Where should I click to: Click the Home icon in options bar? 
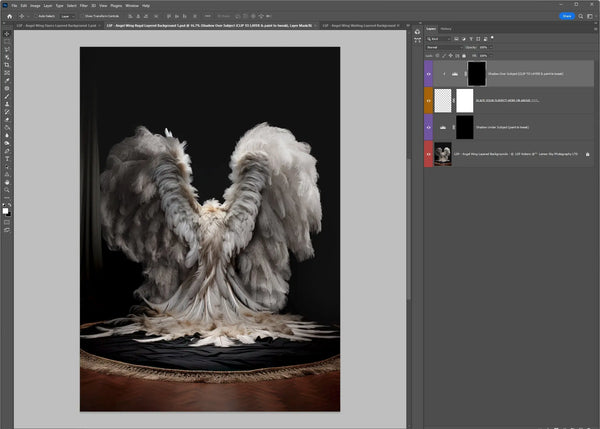[8, 17]
